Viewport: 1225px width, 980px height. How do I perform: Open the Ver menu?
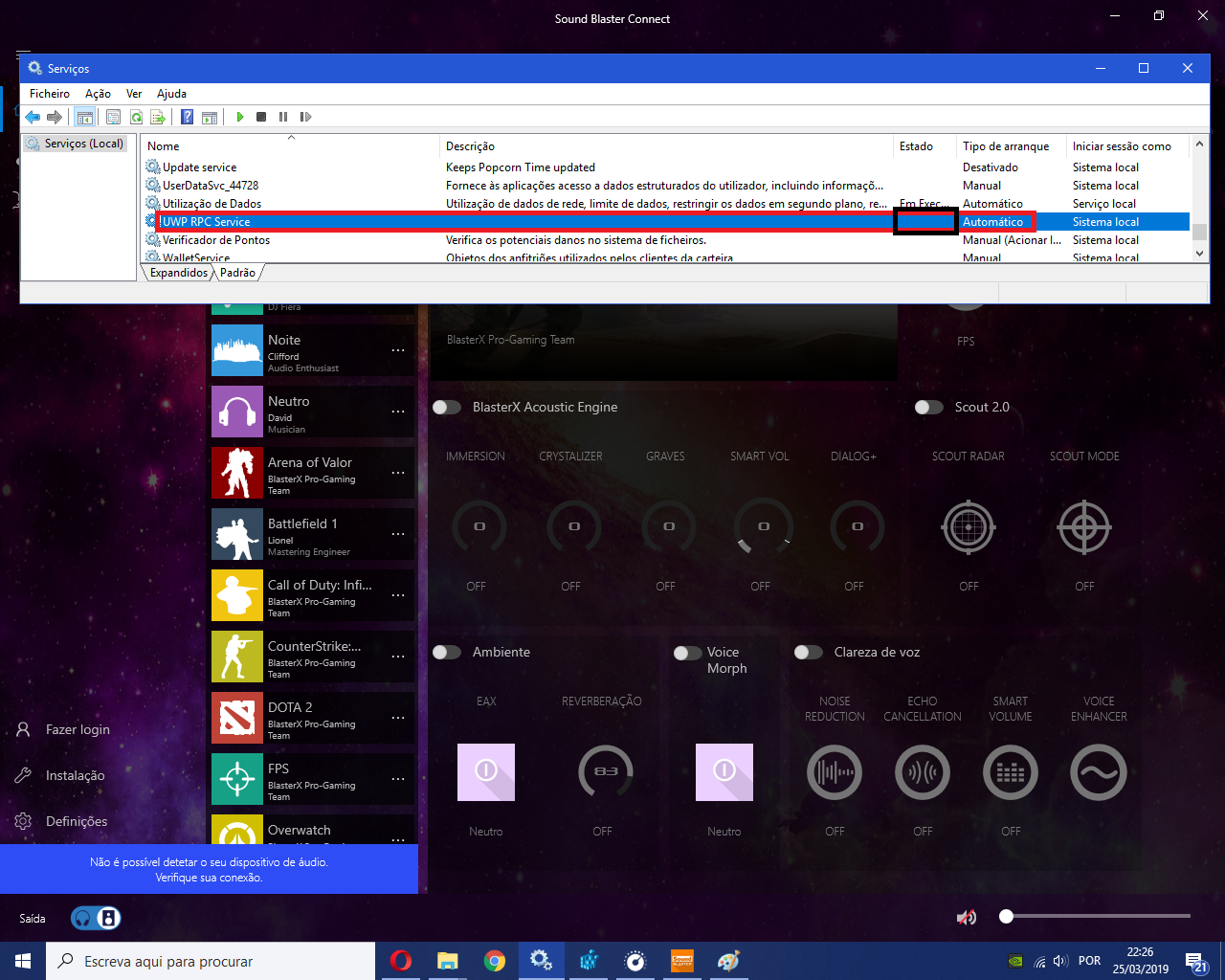pos(134,94)
